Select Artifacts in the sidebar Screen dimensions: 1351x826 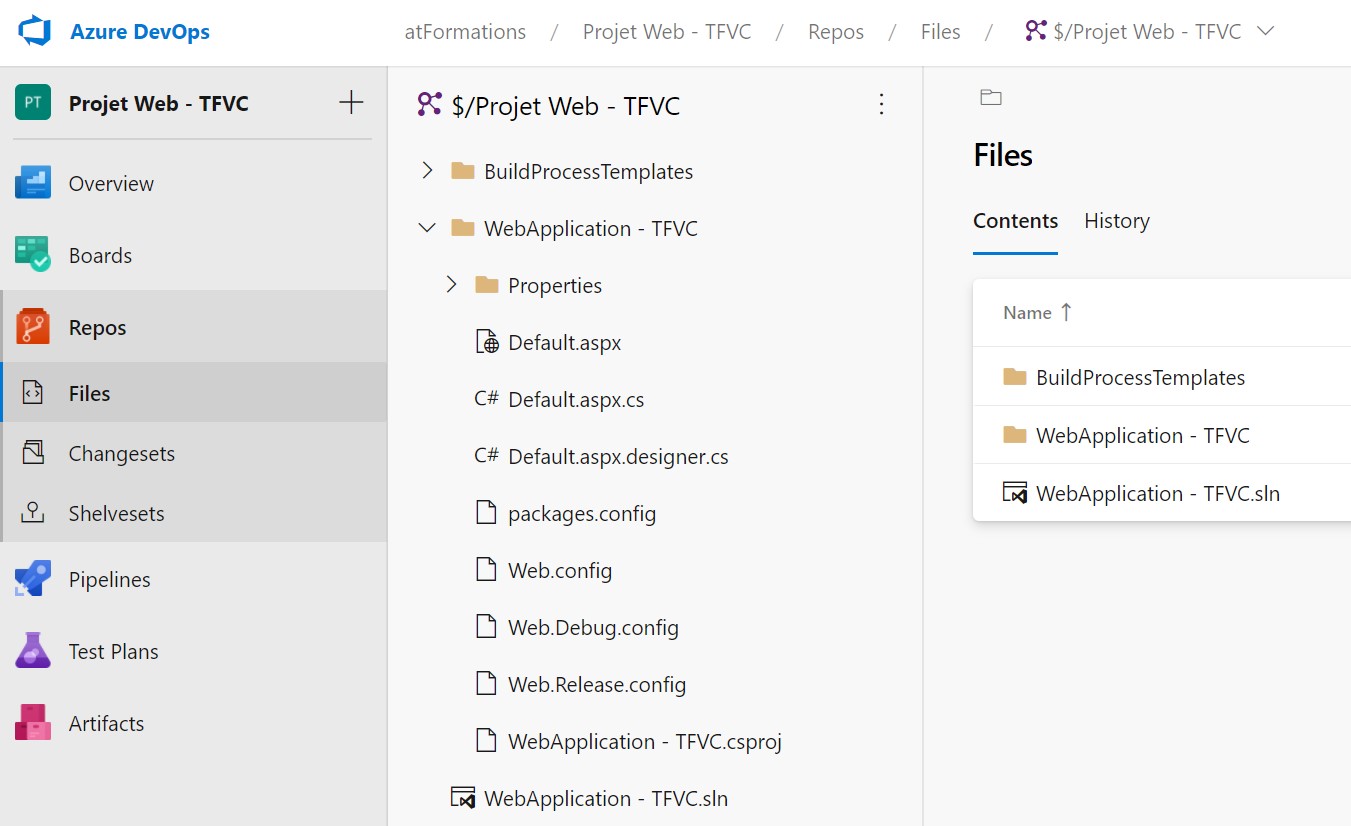pos(106,724)
